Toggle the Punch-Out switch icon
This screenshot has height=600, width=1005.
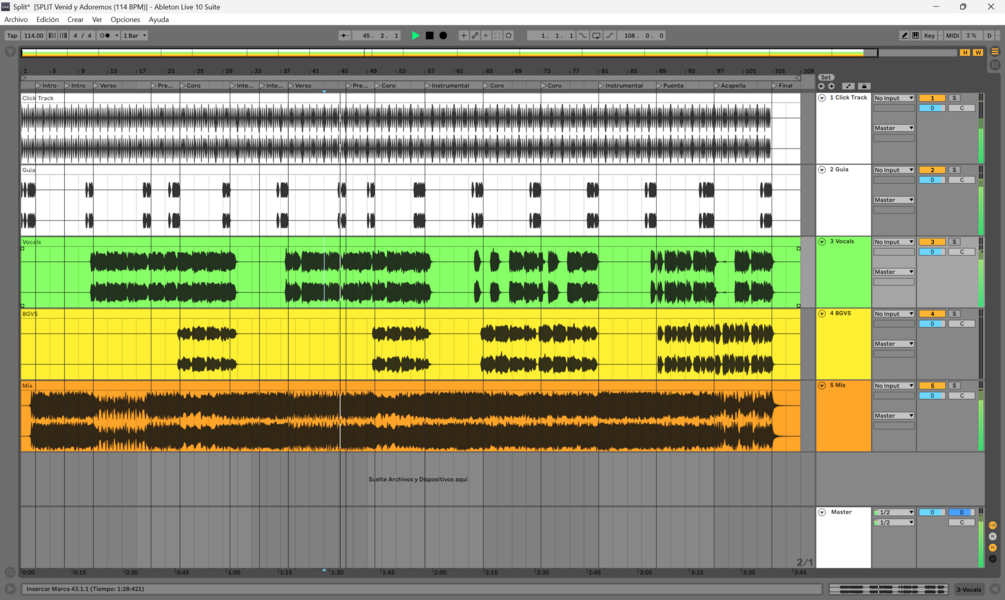tap(610, 36)
